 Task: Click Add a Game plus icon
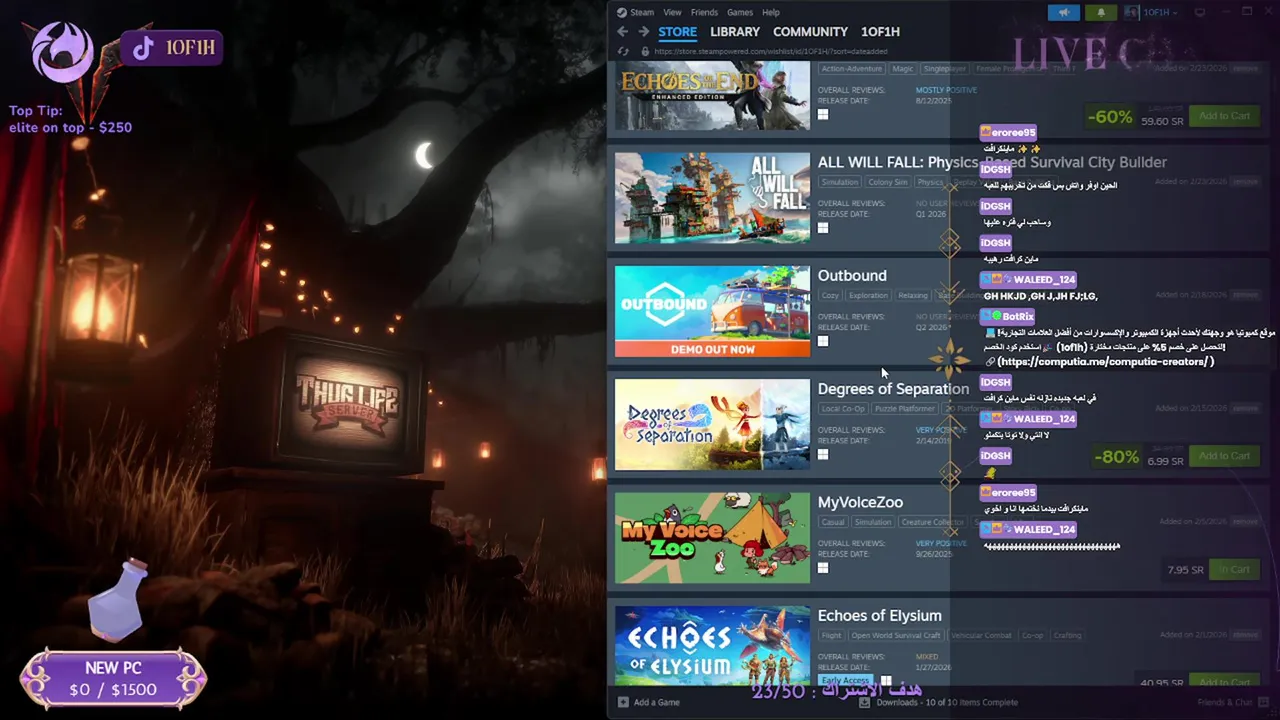click(x=623, y=702)
